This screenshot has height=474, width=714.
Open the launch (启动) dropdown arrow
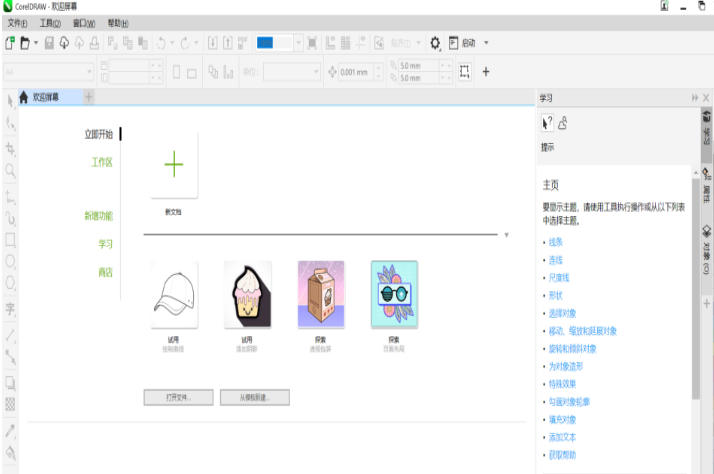(x=486, y=43)
